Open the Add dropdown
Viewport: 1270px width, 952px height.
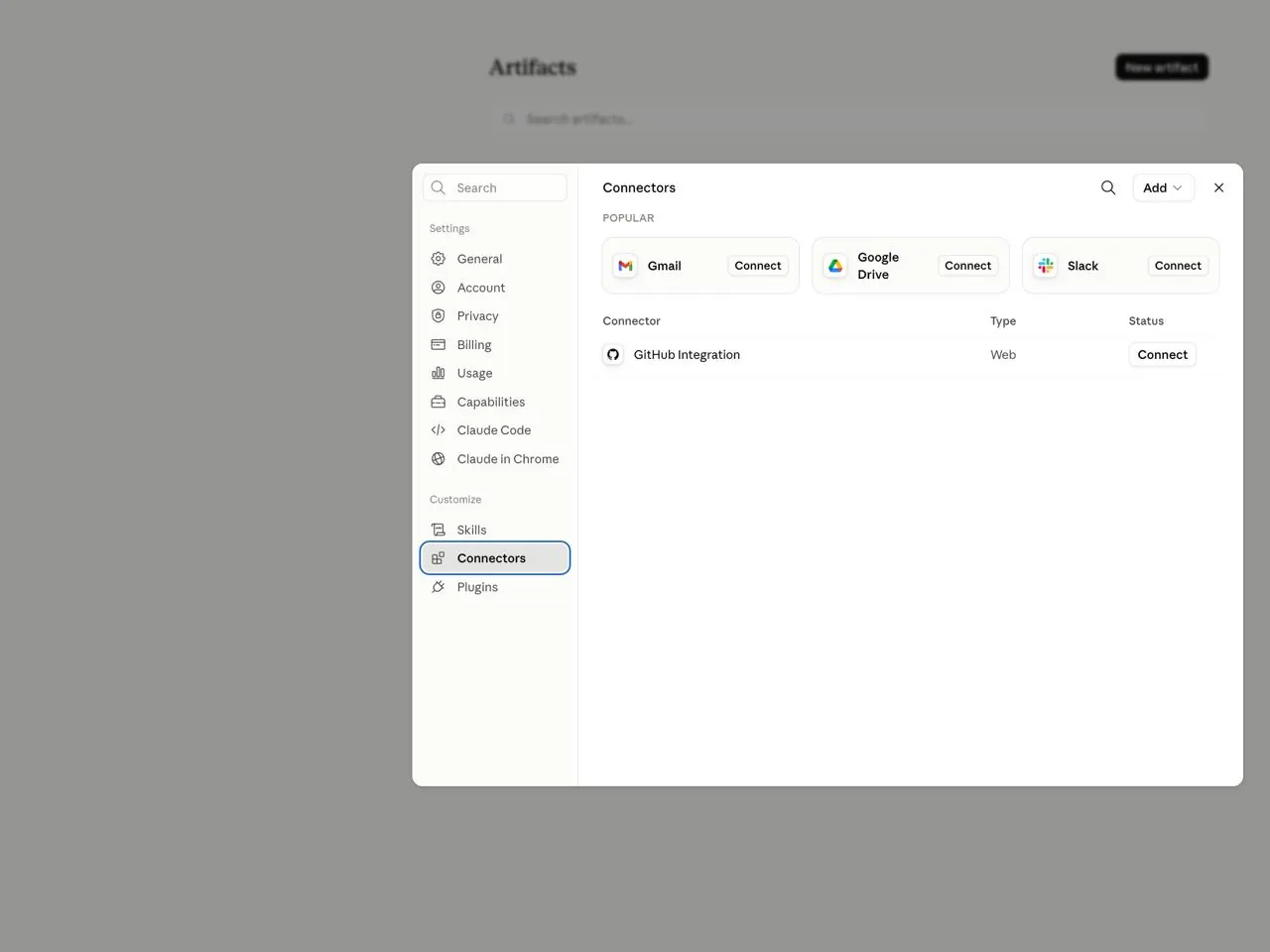tap(1163, 187)
